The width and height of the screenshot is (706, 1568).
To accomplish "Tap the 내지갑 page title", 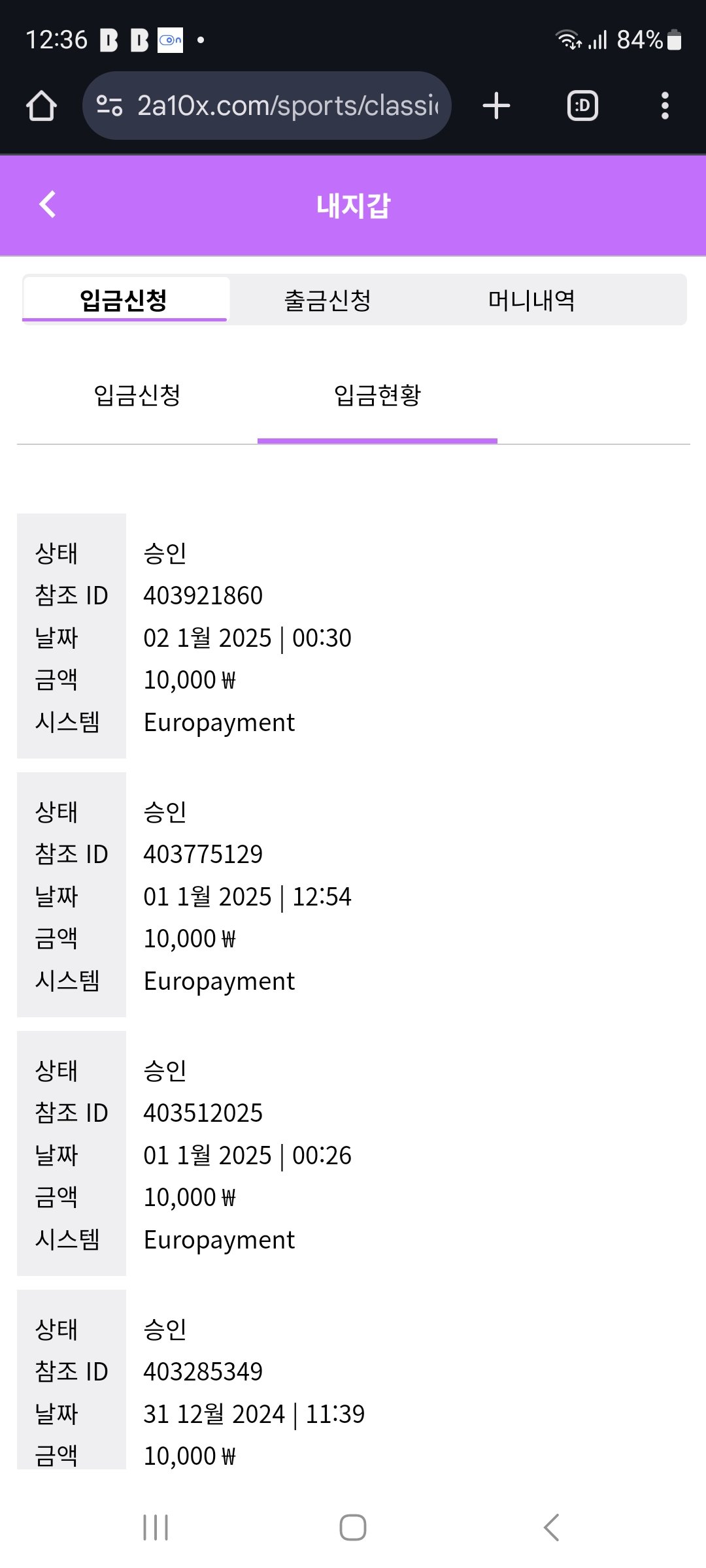I will pyautogui.click(x=353, y=206).
